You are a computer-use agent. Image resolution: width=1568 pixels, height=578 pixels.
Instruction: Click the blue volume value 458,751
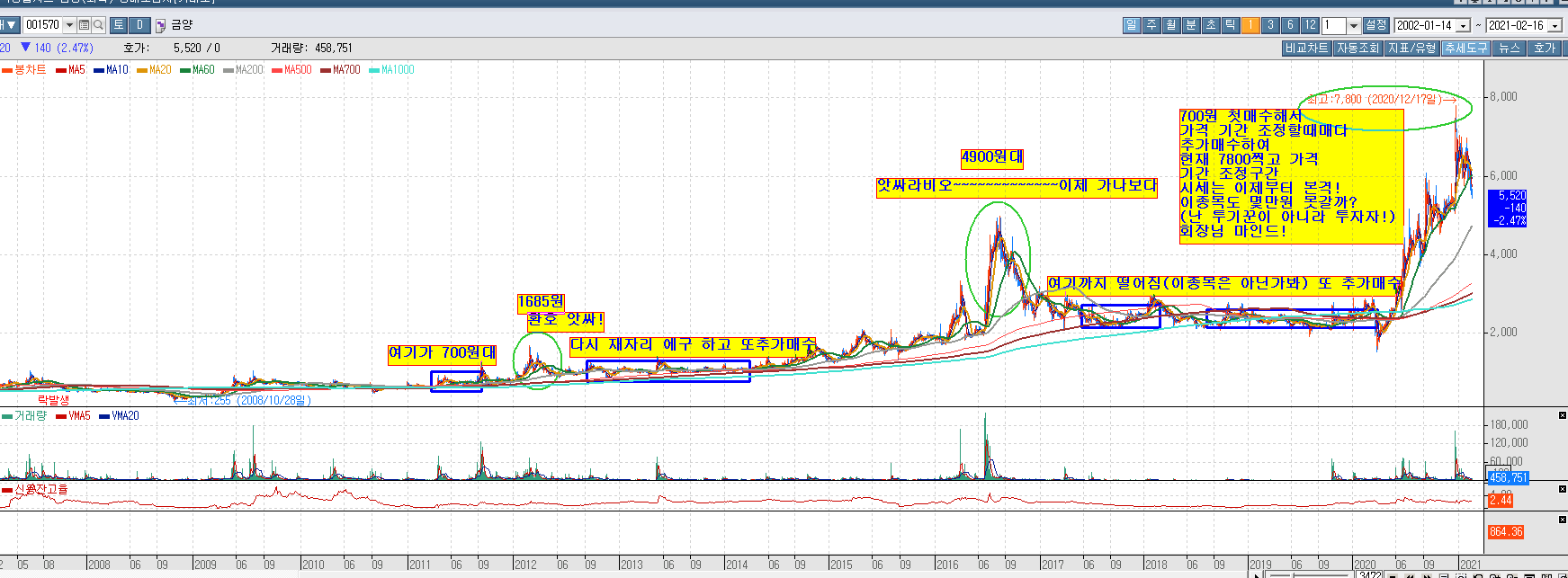coord(1508,477)
